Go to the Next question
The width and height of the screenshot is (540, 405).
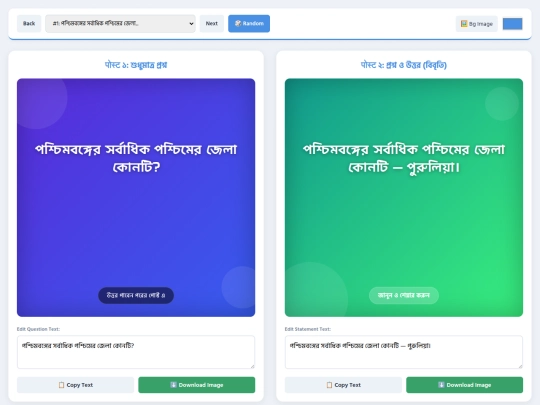(x=211, y=23)
